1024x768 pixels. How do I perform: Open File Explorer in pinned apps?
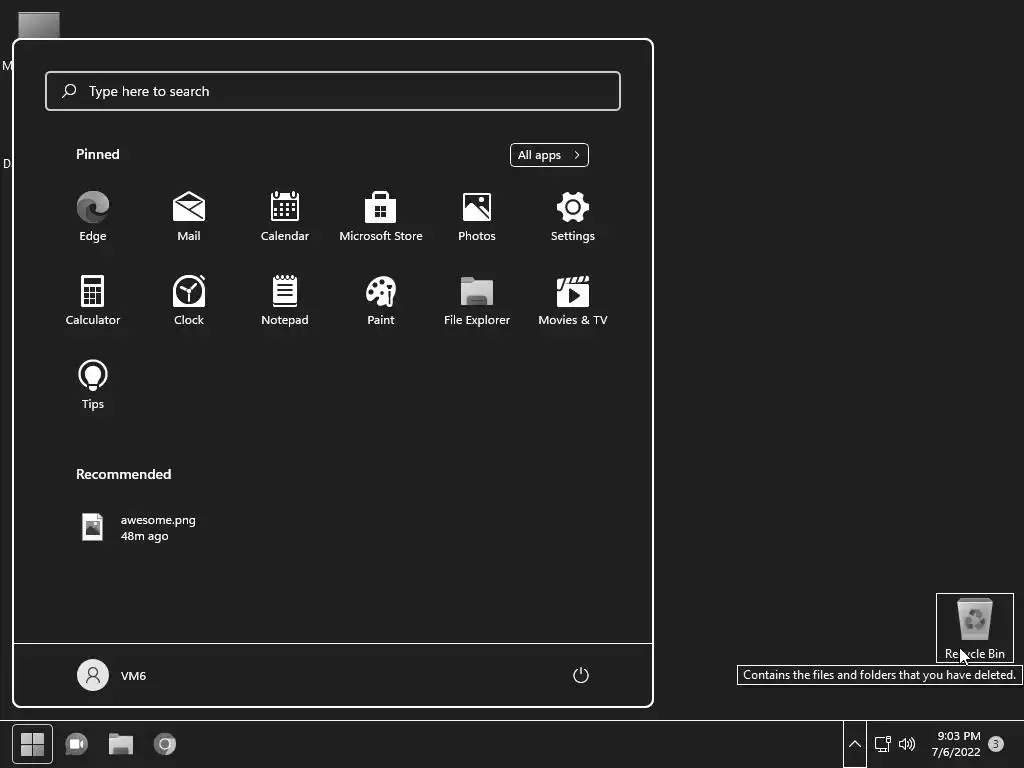pos(477,300)
